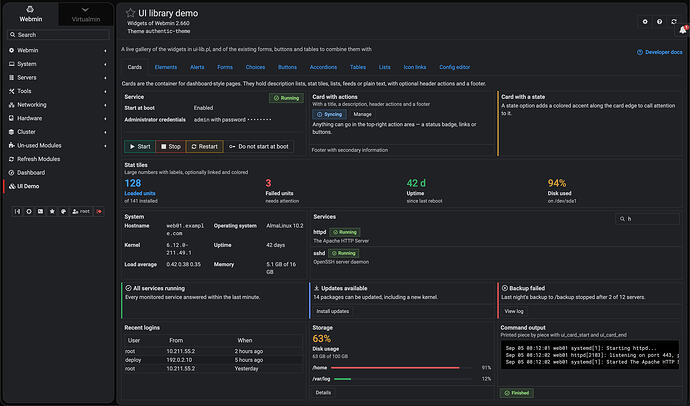Open the Virtualmin switcher dropdown
The image size is (690, 406).
tap(86, 15)
